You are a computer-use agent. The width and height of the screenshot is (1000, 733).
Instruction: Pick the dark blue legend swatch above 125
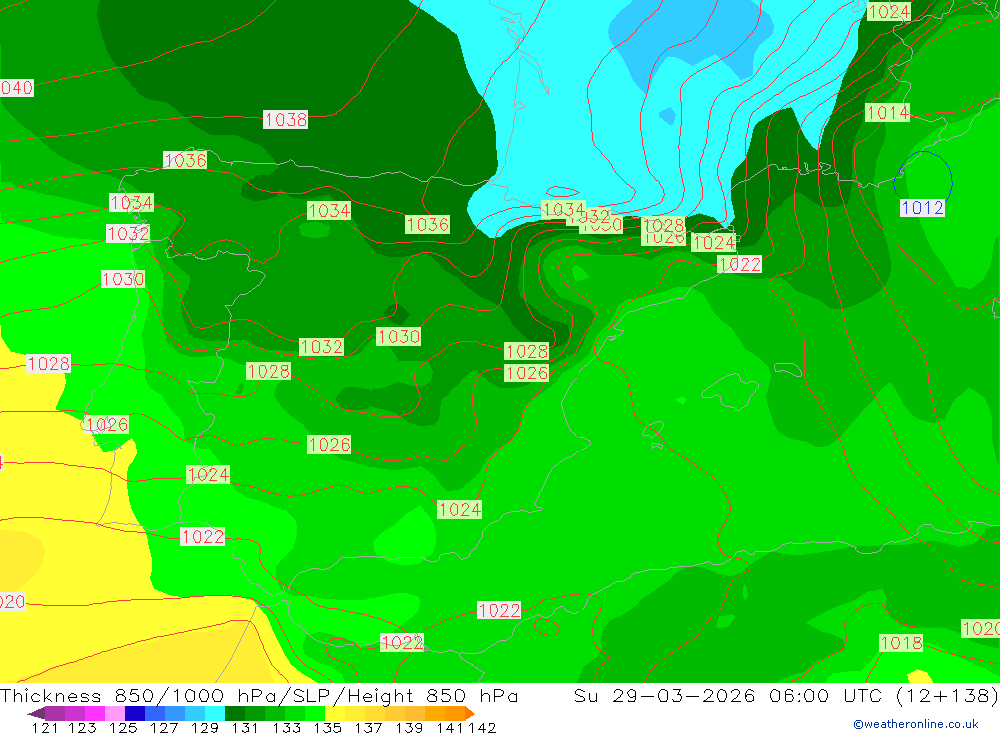click(x=133, y=713)
